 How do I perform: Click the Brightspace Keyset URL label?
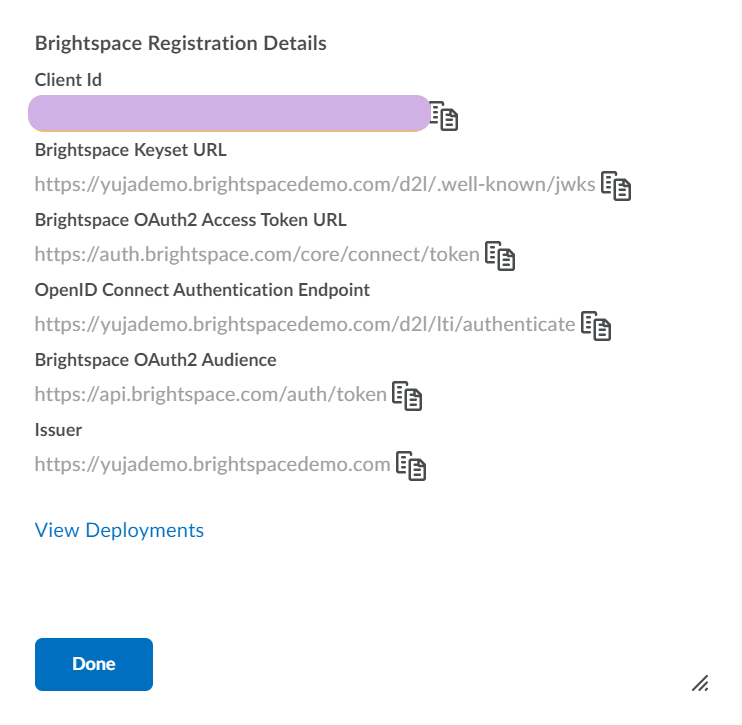pyautogui.click(x=130, y=150)
